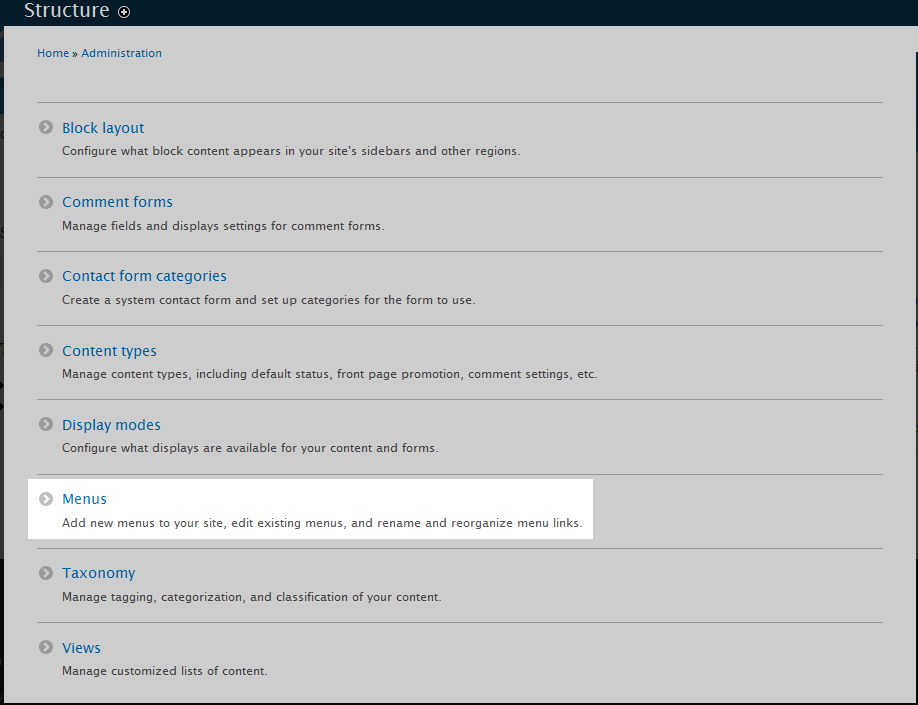Click the arrow icon beside Views
This screenshot has height=705, width=918.
tap(46, 648)
